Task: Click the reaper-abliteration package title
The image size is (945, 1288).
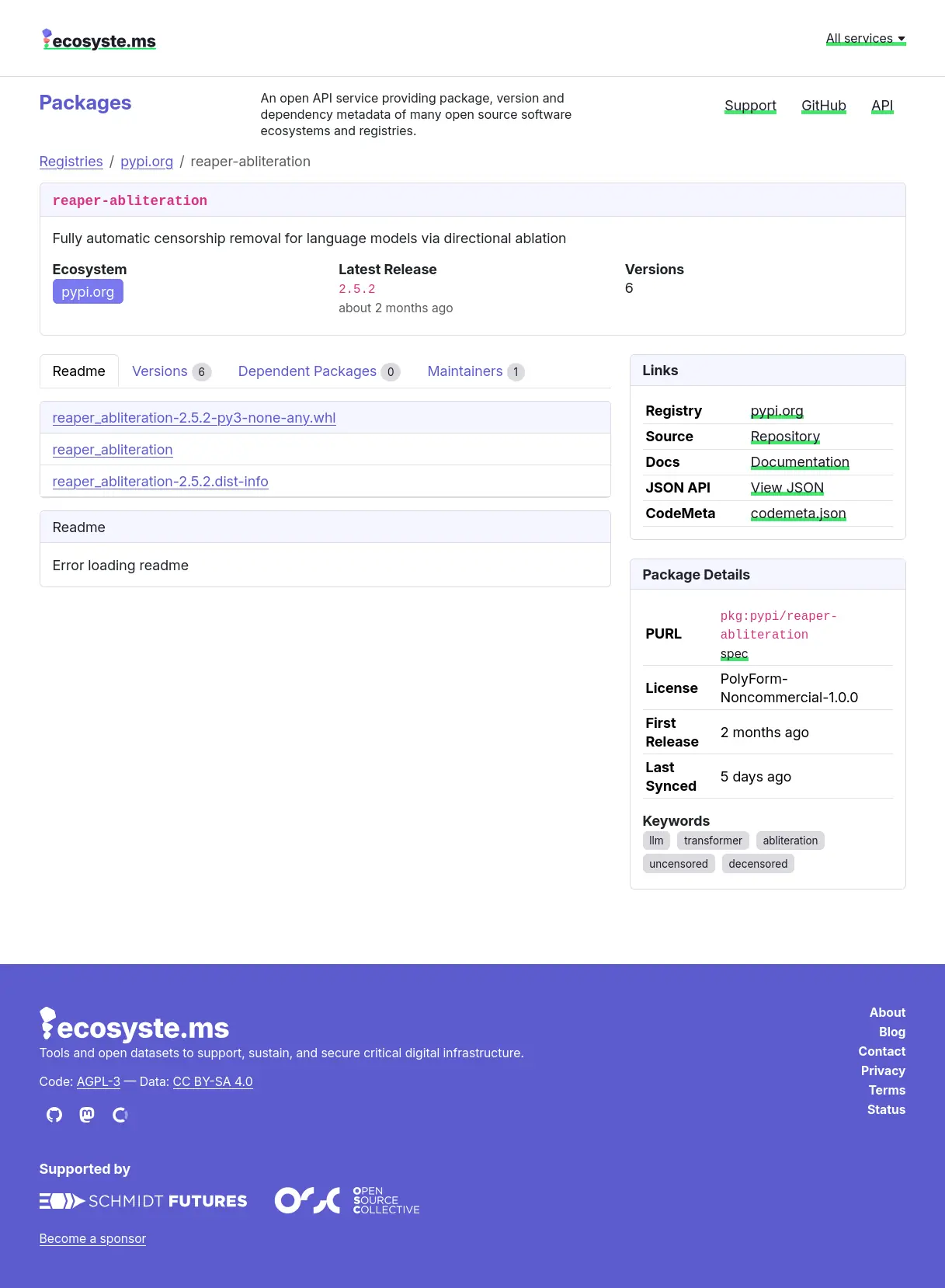Action: click(x=130, y=200)
